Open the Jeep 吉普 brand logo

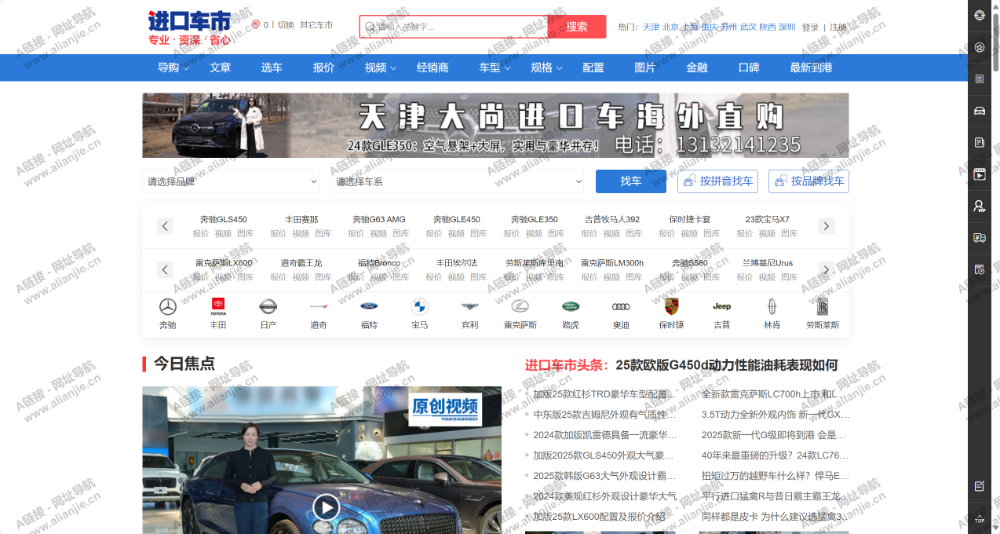[722, 307]
